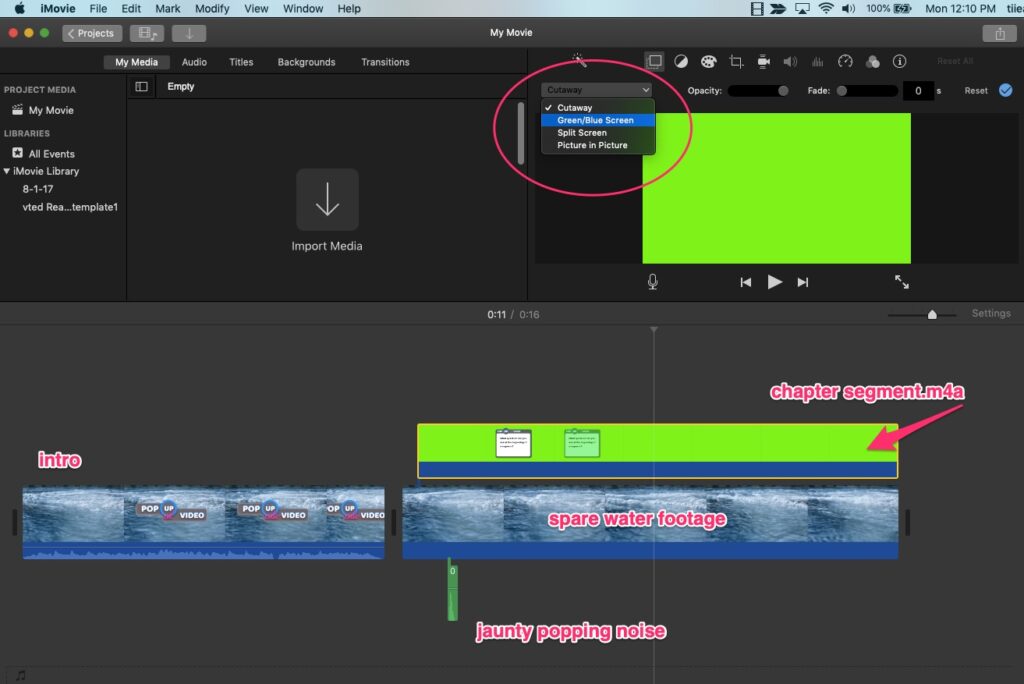
Task: Open video overlay settings icon
Action: tap(654, 61)
